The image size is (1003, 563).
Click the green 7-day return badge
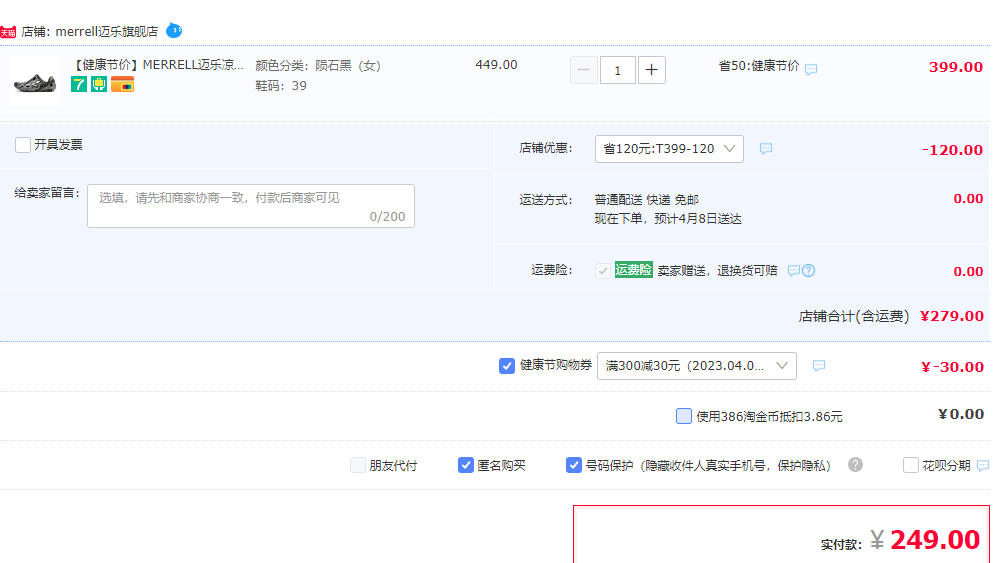click(x=79, y=84)
